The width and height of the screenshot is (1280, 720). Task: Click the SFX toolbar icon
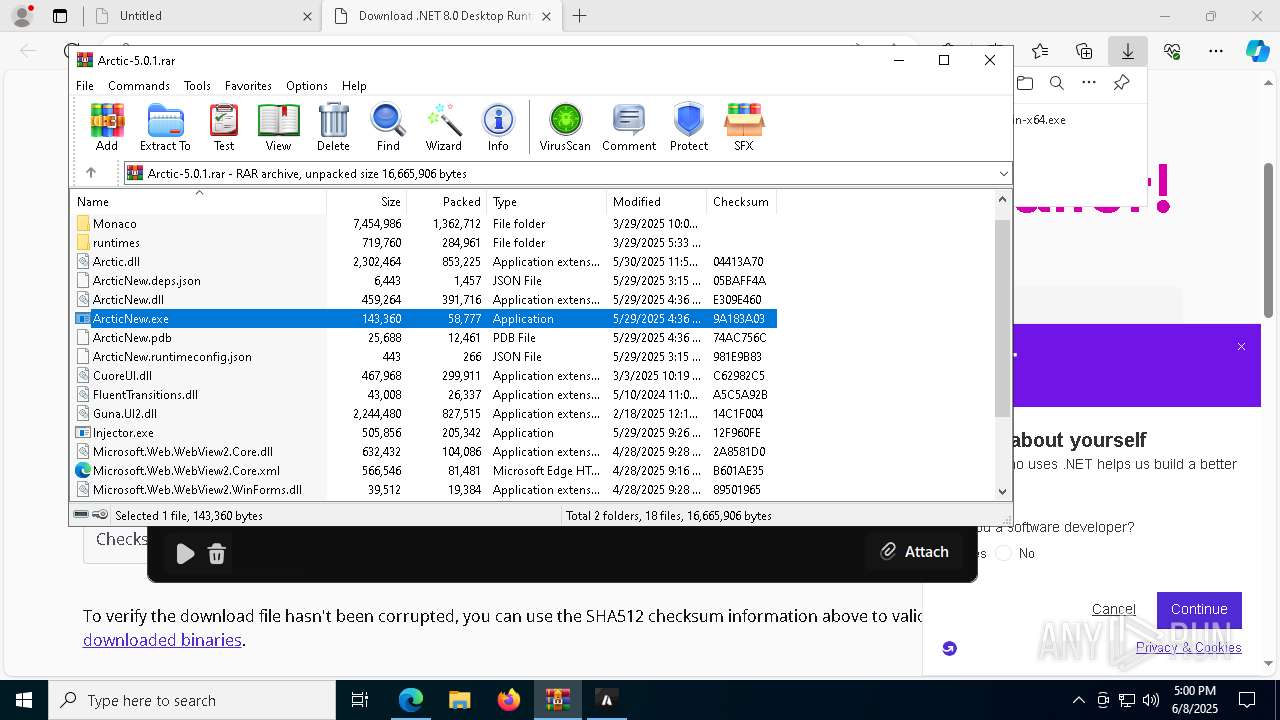(x=743, y=127)
